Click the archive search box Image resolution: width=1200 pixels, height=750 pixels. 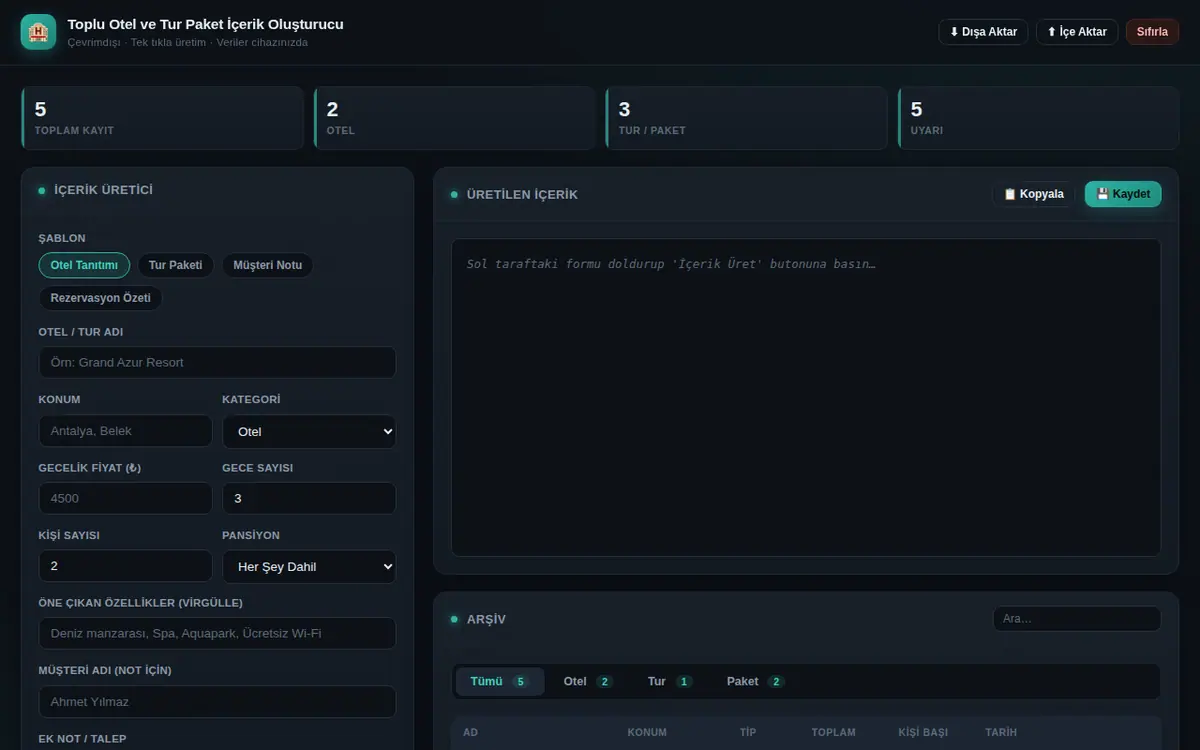tap(1077, 619)
